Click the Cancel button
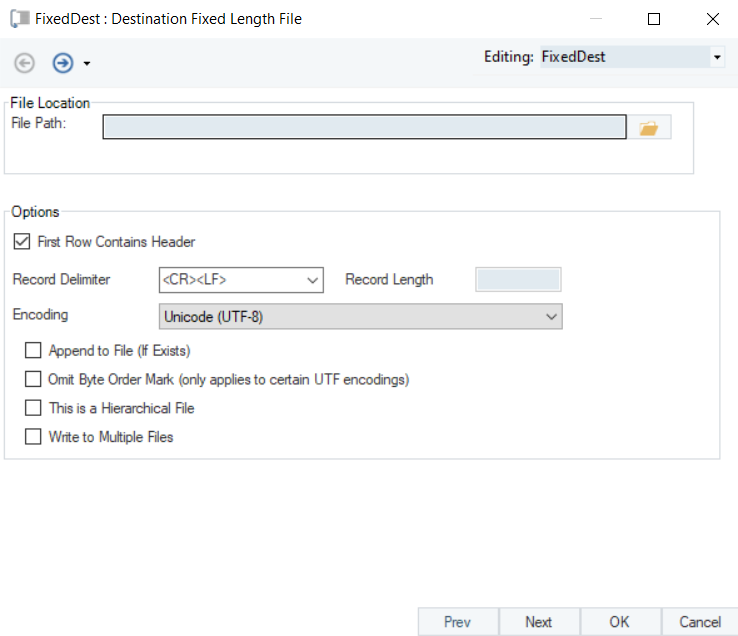The image size is (738, 636). (700, 622)
